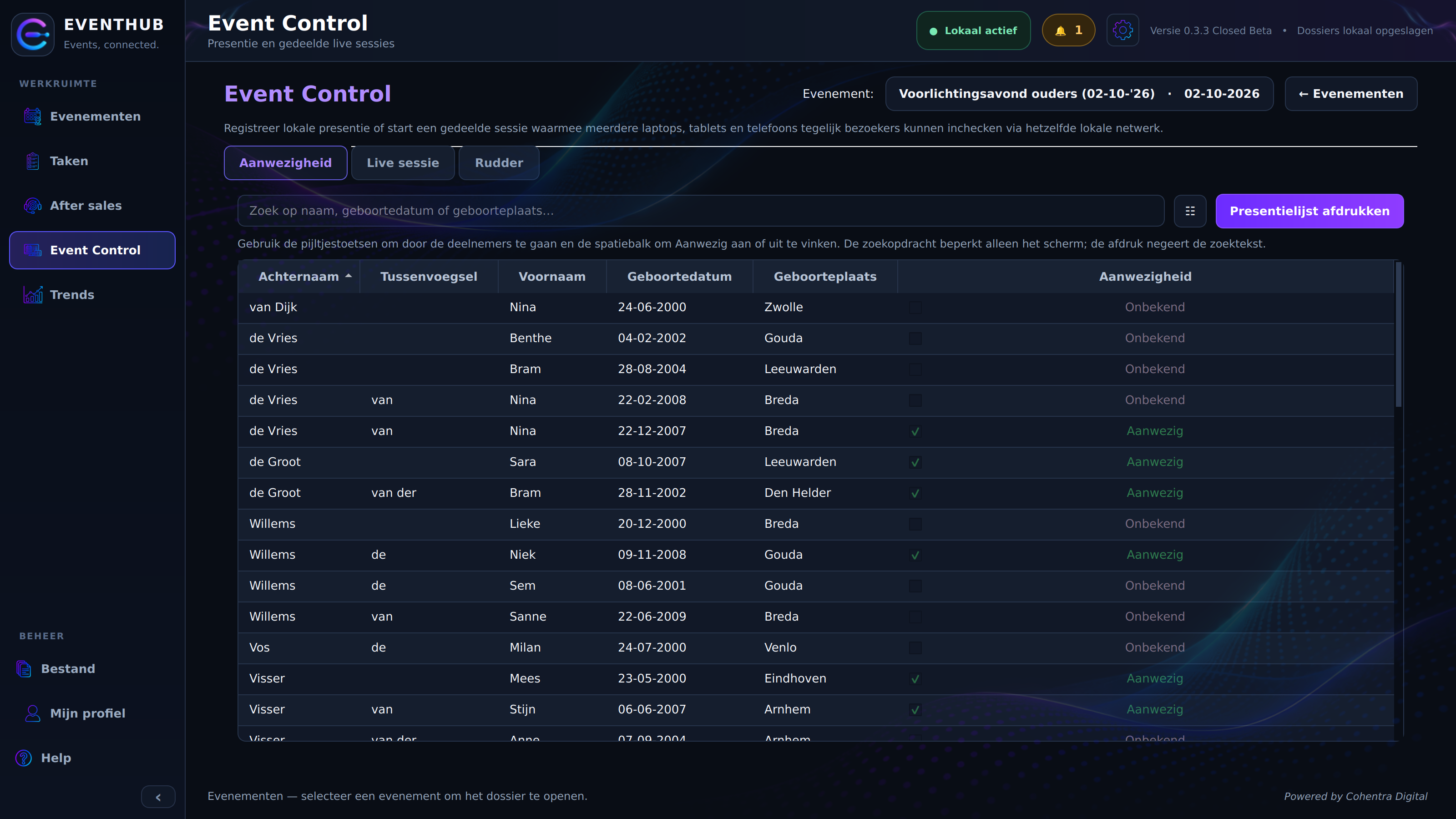The height and width of the screenshot is (819, 1456).
Task: Check presence for de Vries Benthe
Action: tap(915, 339)
